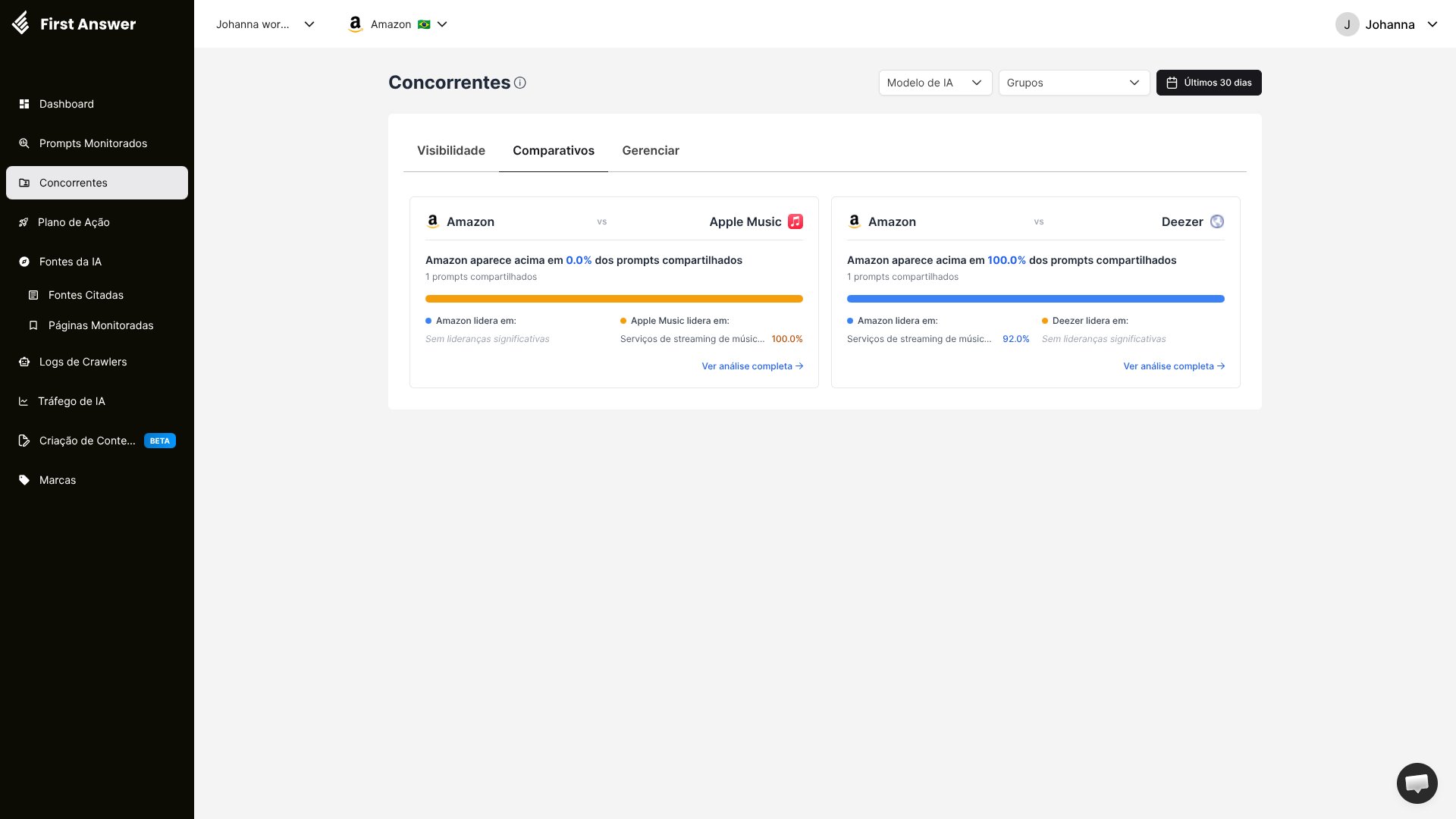Viewport: 1456px width, 819px height.
Task: Open Ver análise completa for Apple Music
Action: pos(752,366)
